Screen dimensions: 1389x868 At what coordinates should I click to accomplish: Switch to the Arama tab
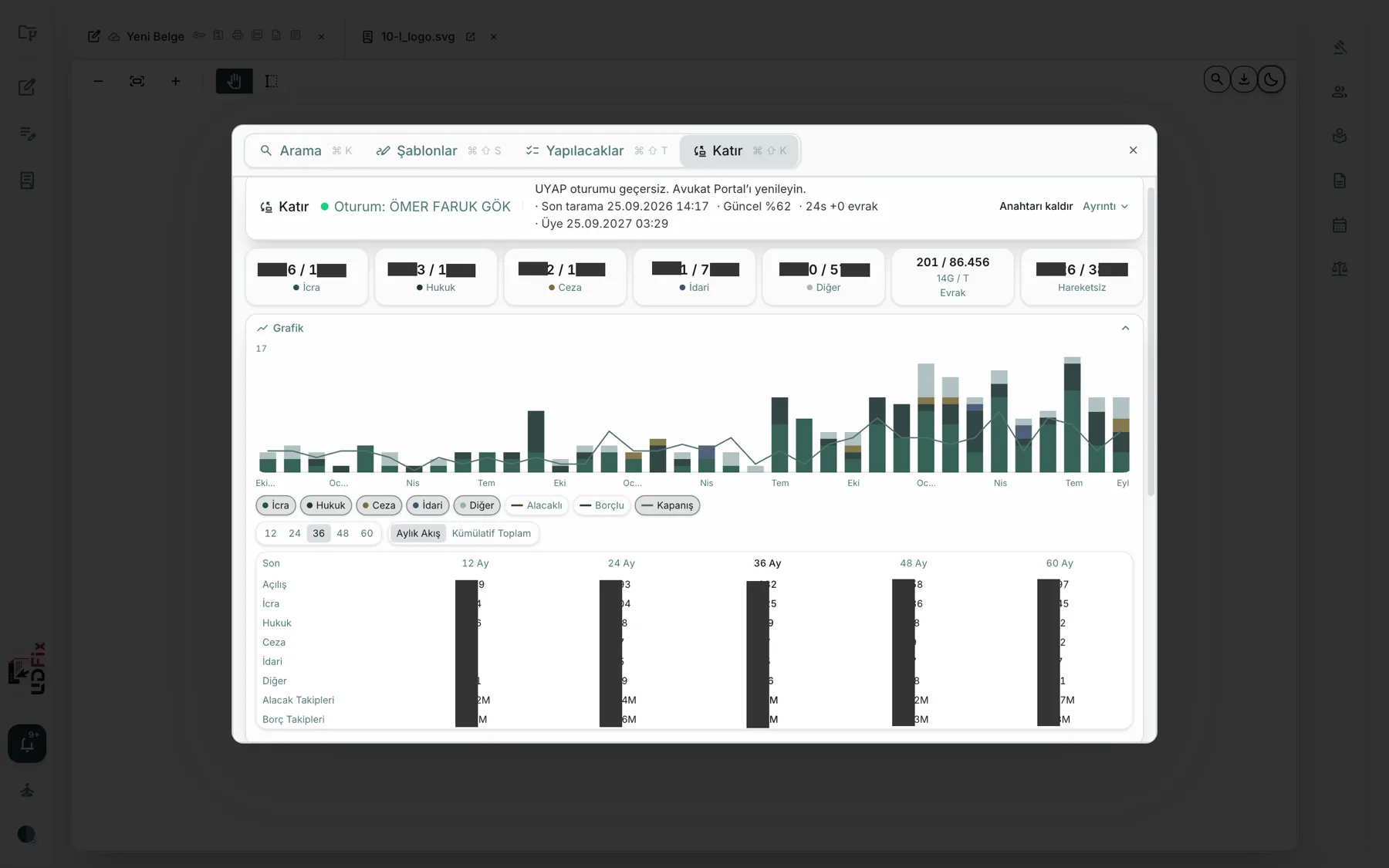(306, 150)
